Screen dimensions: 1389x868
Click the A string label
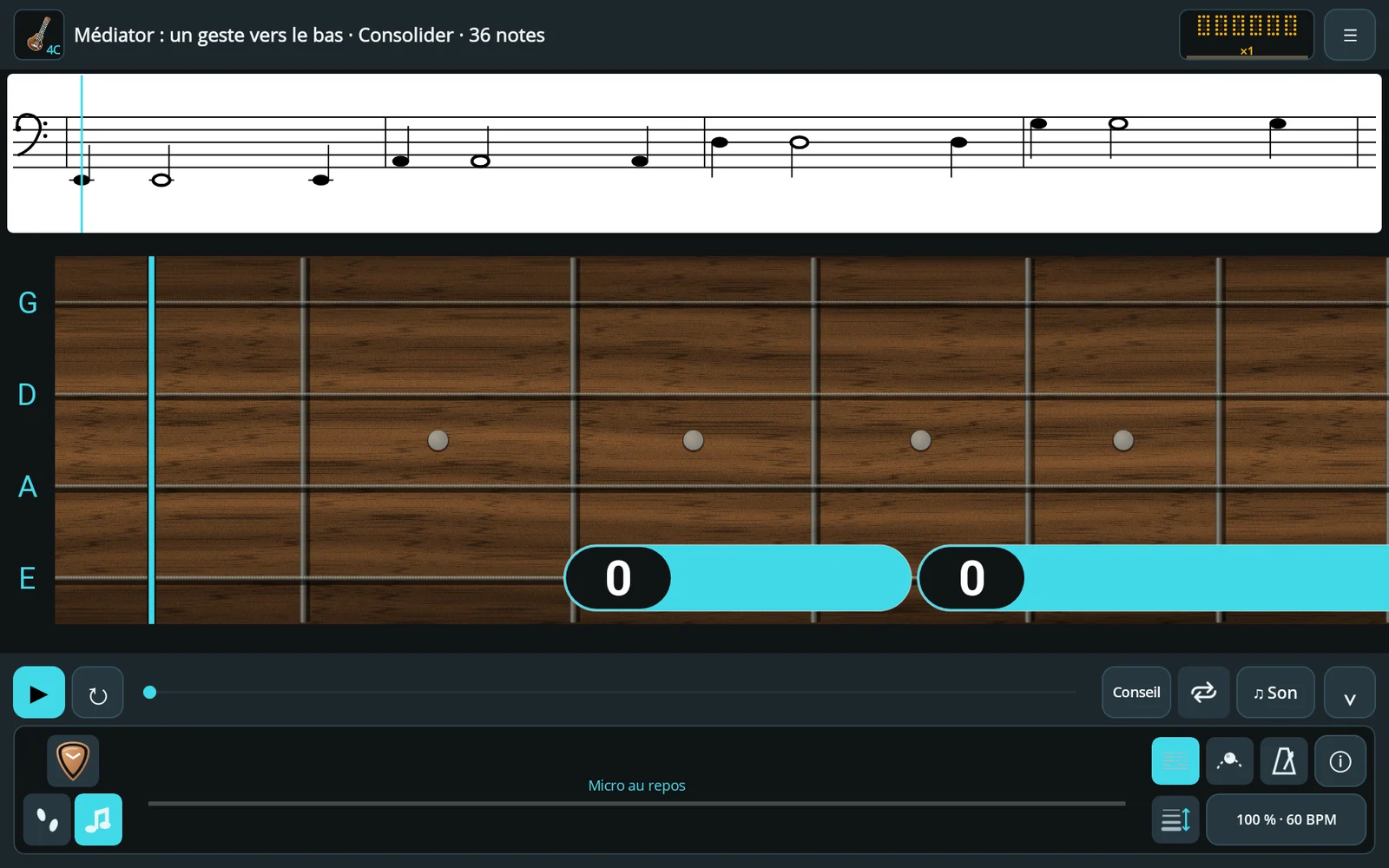pyautogui.click(x=28, y=487)
